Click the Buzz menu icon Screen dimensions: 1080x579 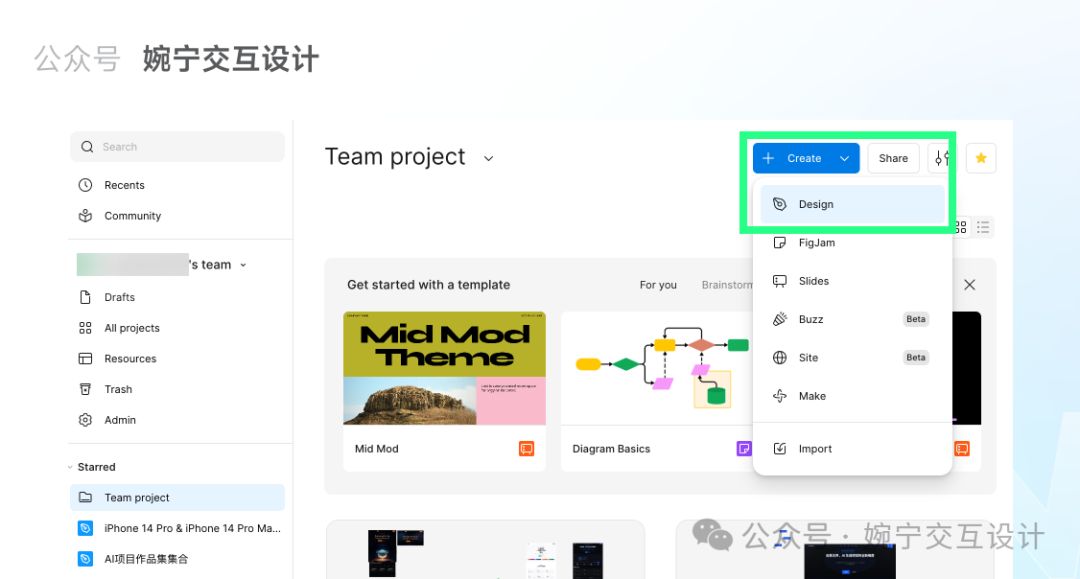[x=780, y=319]
